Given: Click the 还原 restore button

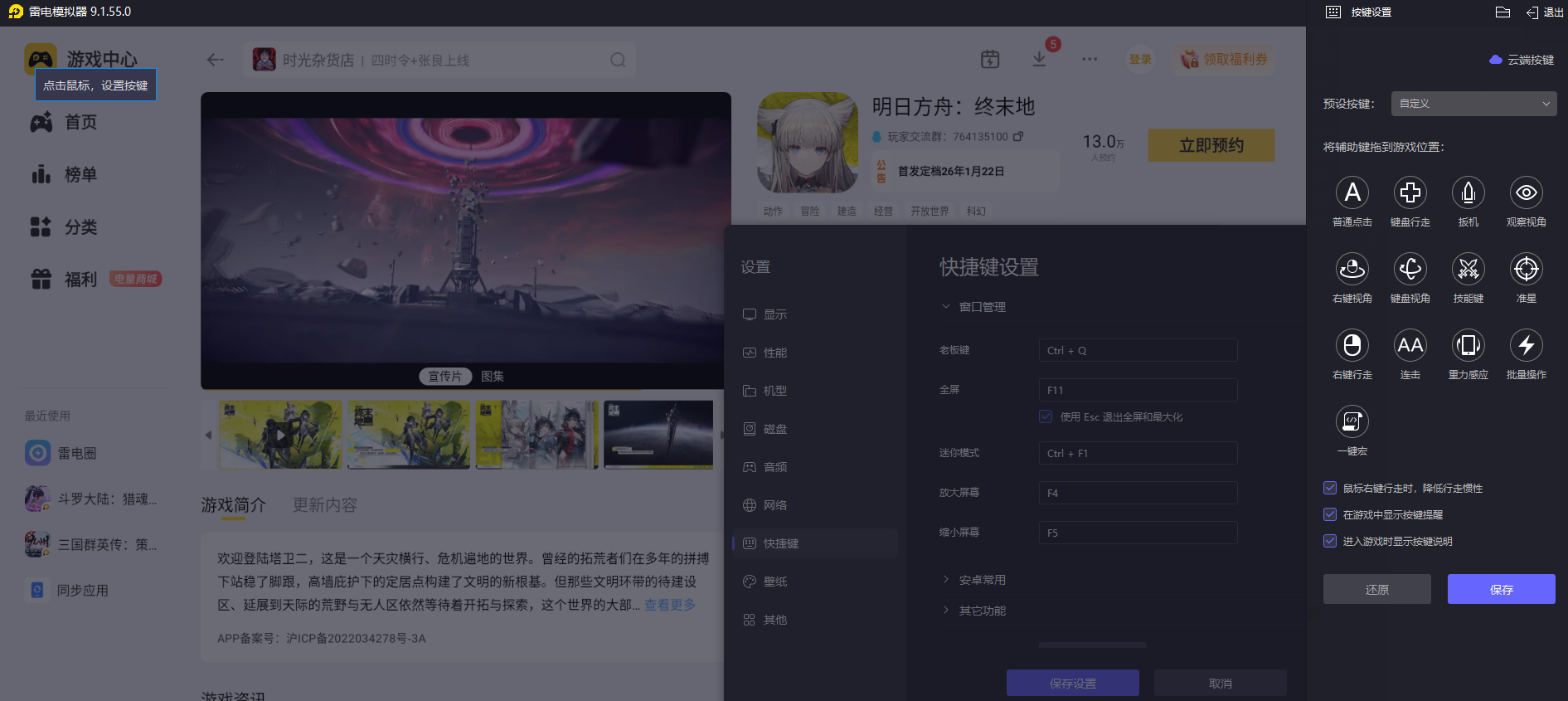Looking at the screenshot, I should [1377, 589].
